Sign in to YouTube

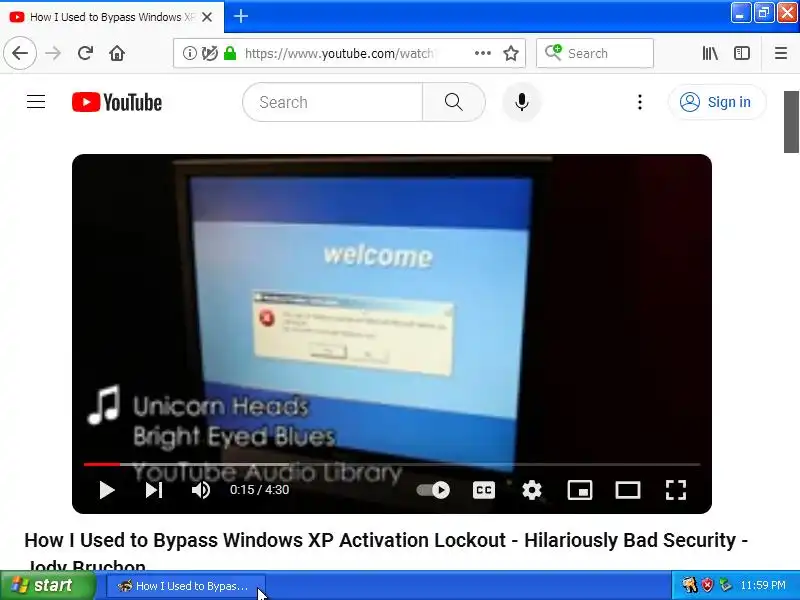coord(717,102)
